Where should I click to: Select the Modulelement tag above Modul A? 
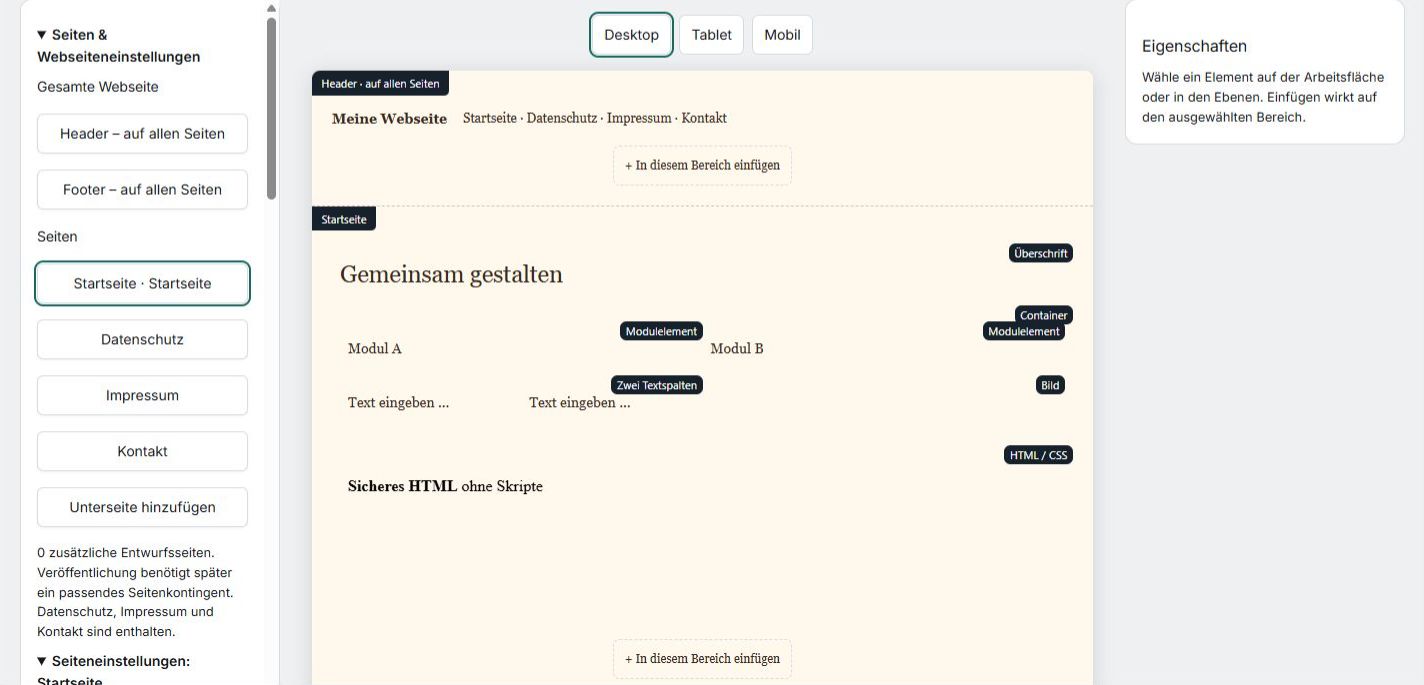[661, 332]
